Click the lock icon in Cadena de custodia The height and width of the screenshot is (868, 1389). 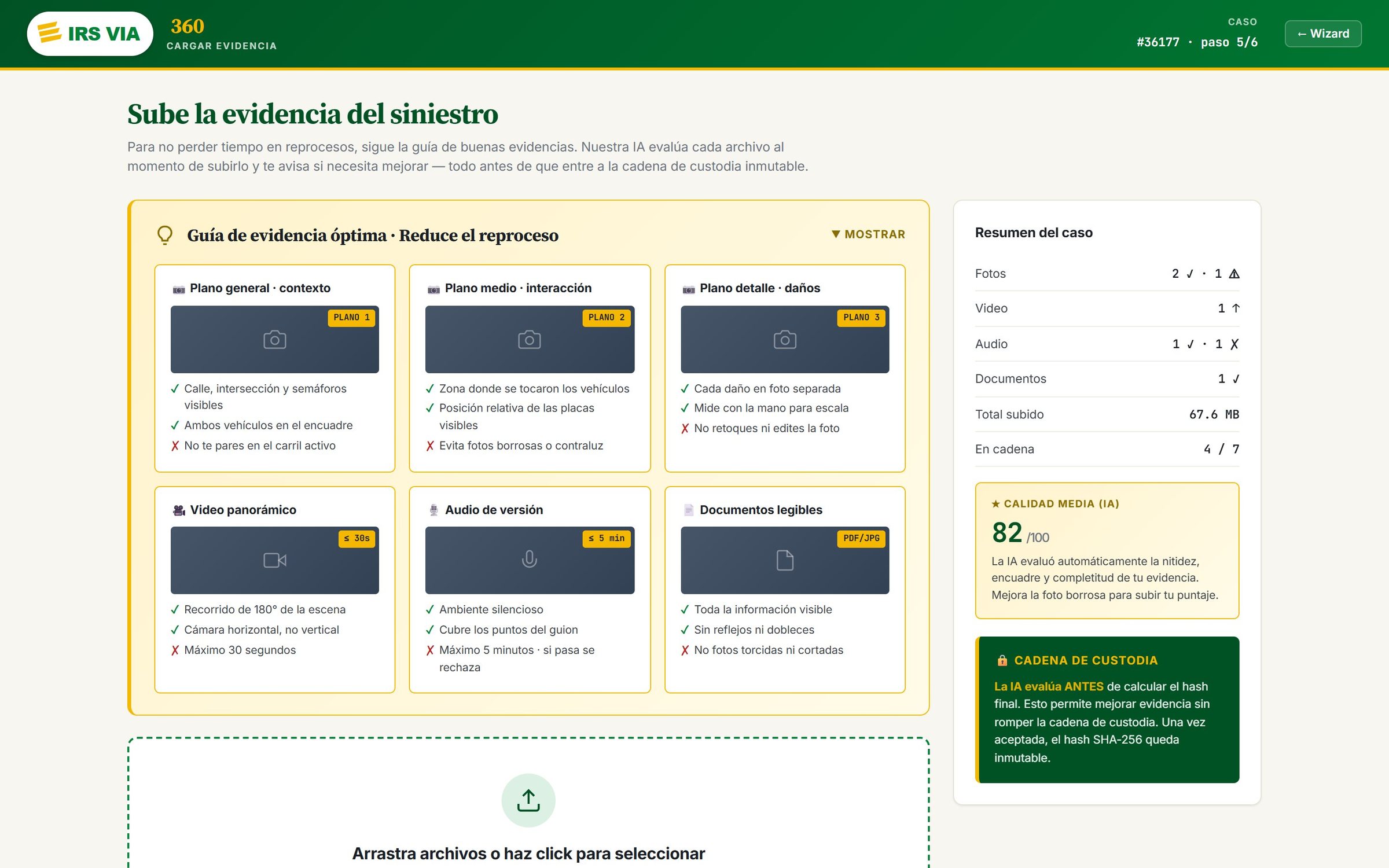coord(1002,660)
